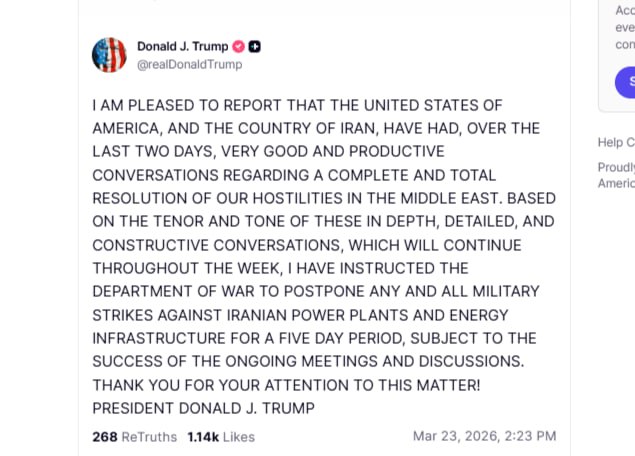Open the Donald J. Trump display name link
Screen dimensions: 635x456
[x=182, y=46]
